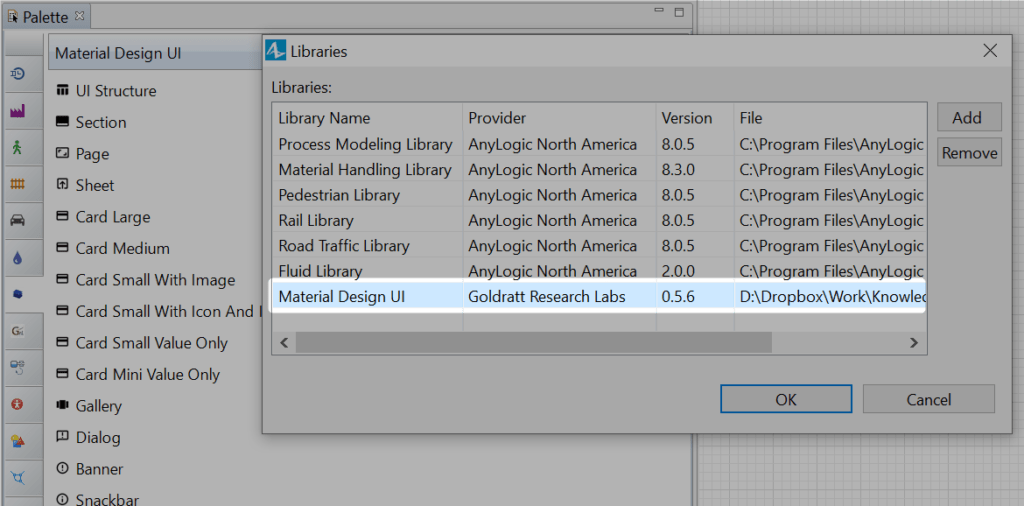Image resolution: width=1024 pixels, height=506 pixels.
Task: Select Banner palette element
Action: tap(89, 469)
